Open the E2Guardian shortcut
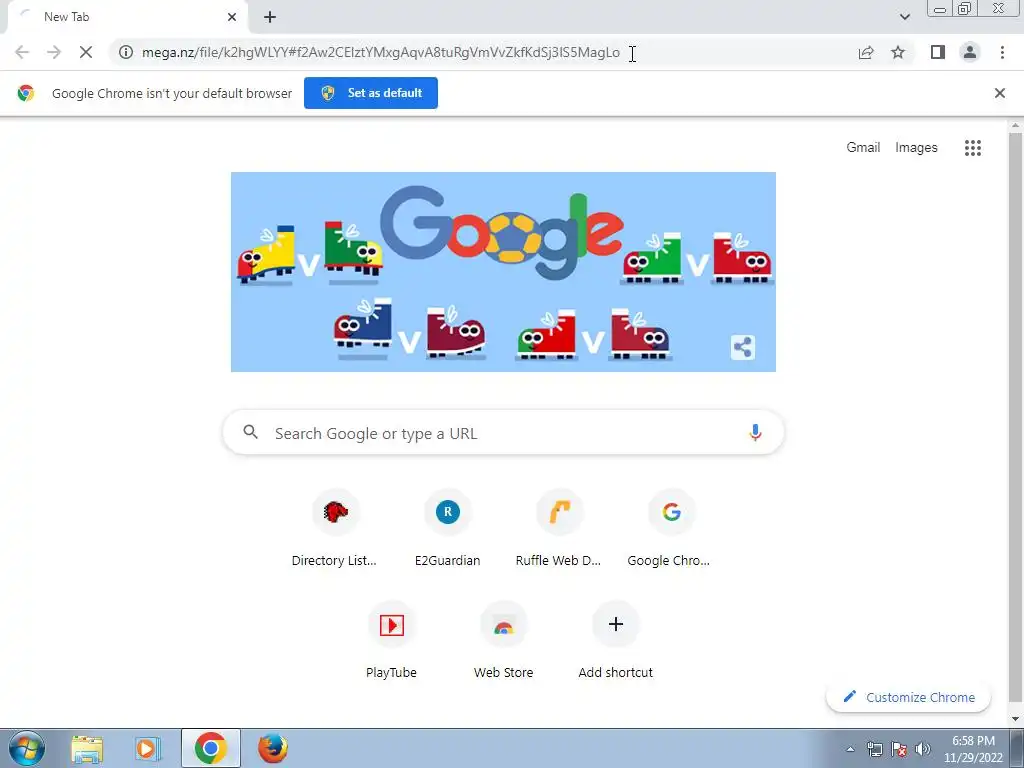 click(447, 530)
